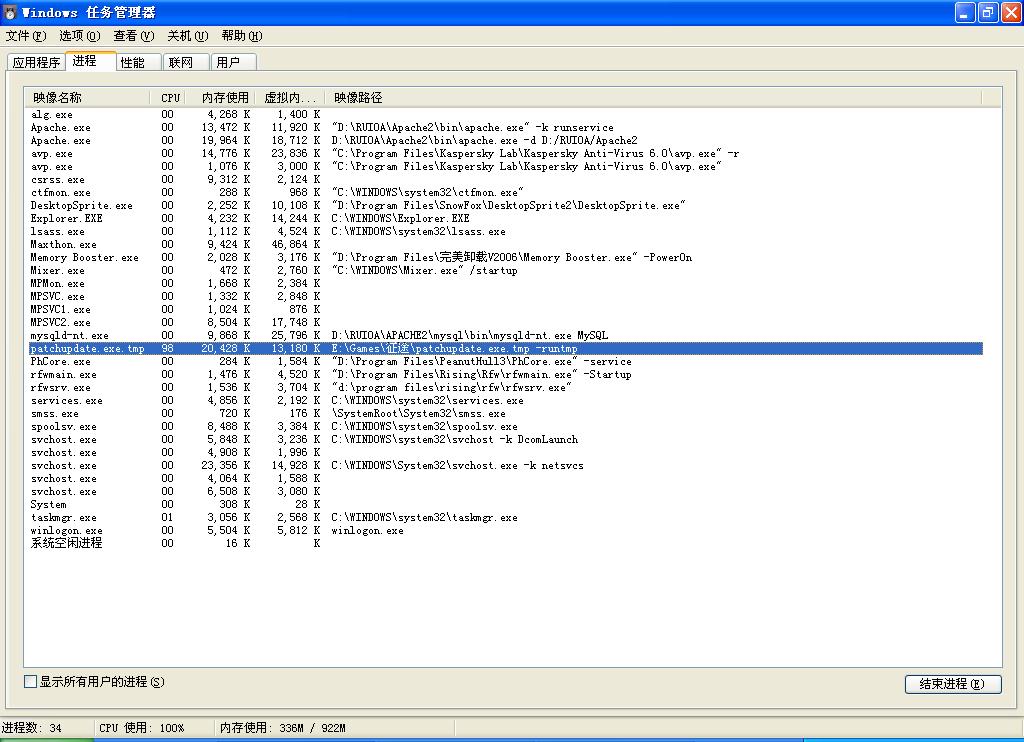Sort by 映像名称 column header
The image size is (1024, 742).
click(x=88, y=97)
